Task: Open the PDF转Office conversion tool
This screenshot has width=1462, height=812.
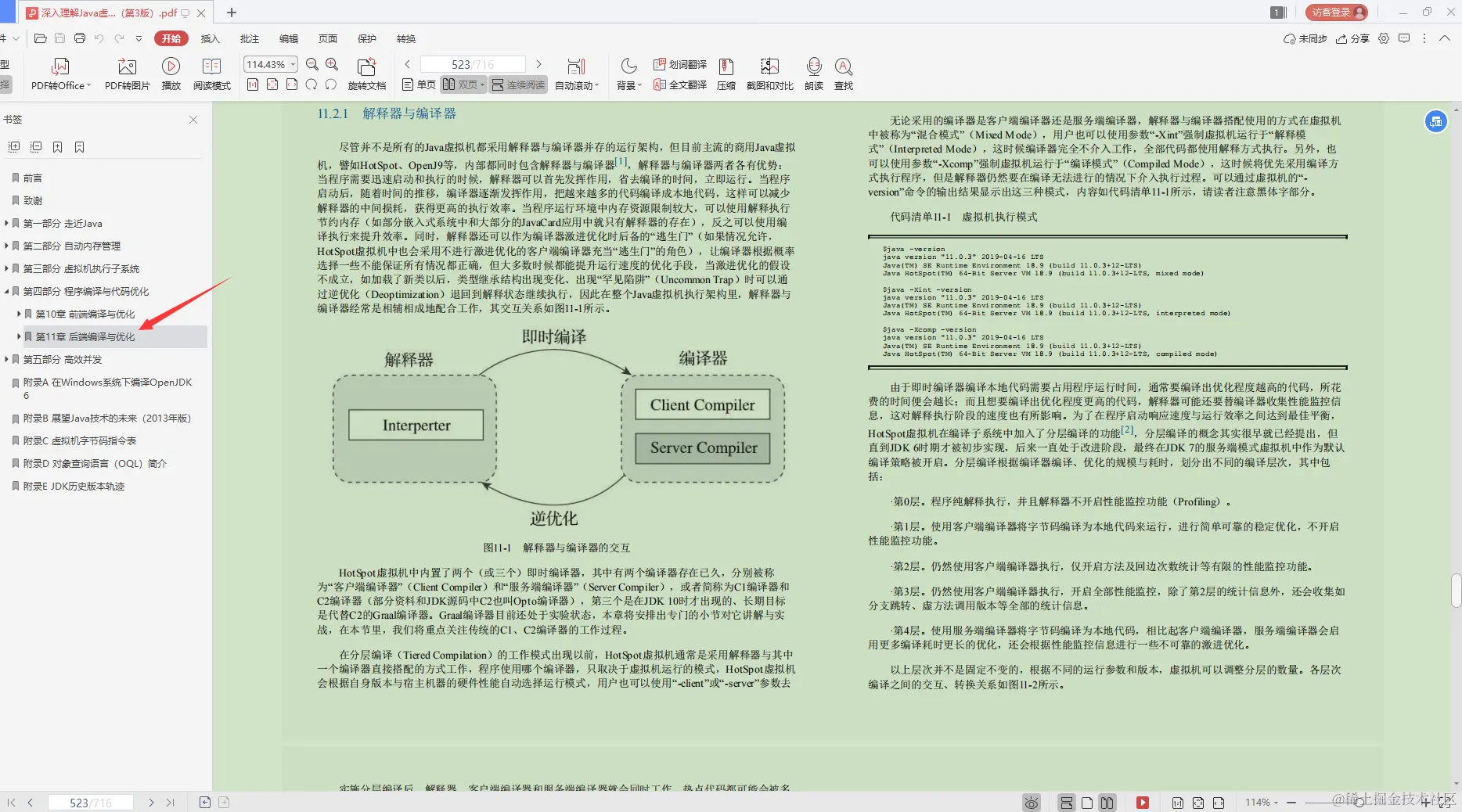Action: (59, 73)
